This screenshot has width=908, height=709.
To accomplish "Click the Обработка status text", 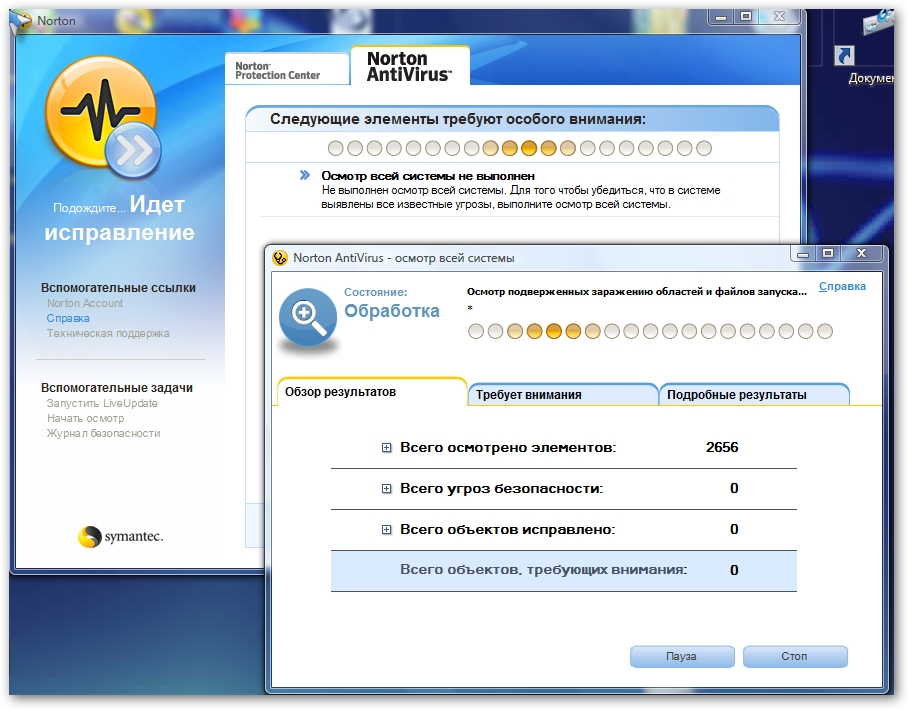I will pos(392,311).
